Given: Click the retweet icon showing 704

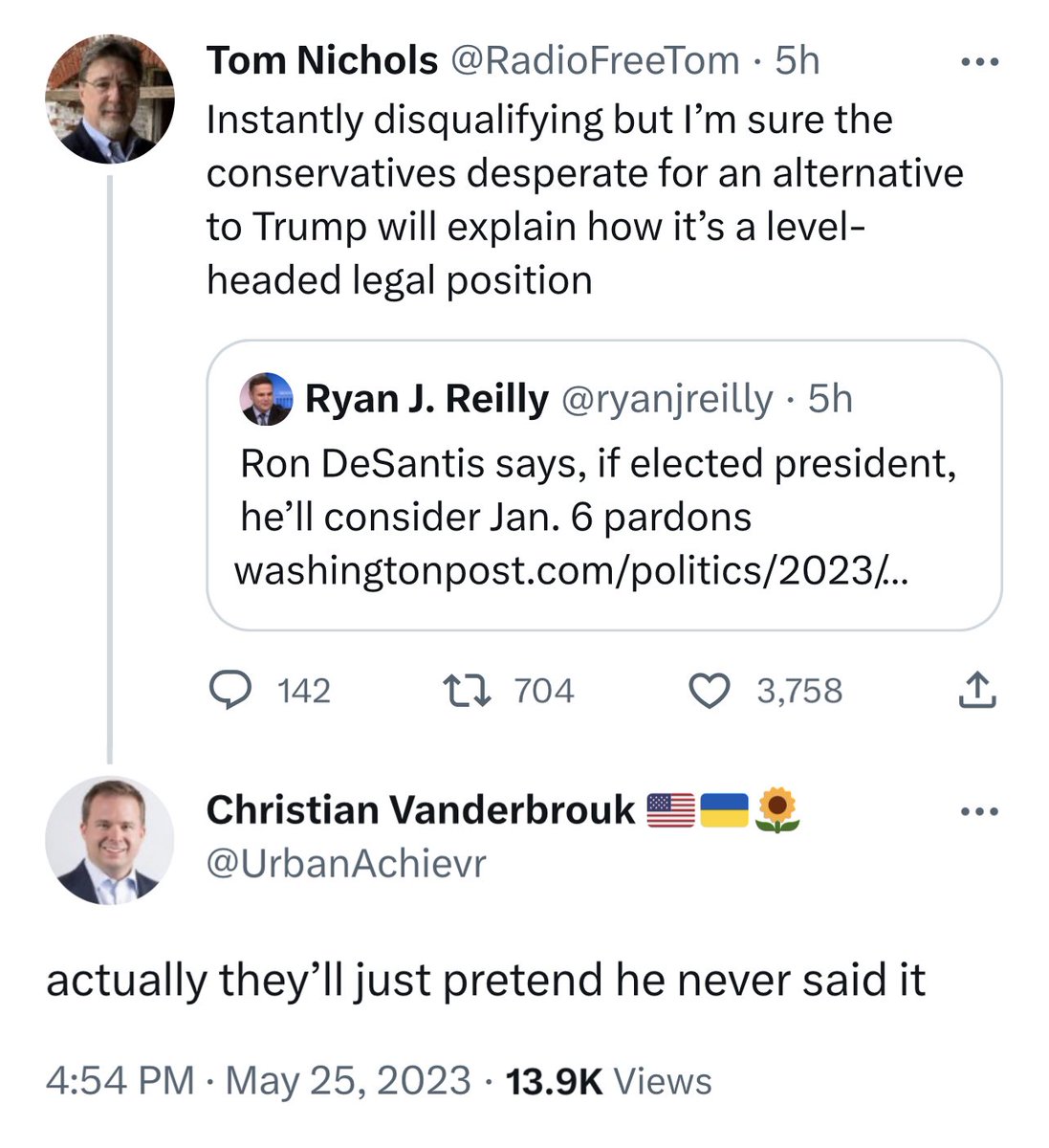Looking at the screenshot, I should pyautogui.click(x=468, y=691).
